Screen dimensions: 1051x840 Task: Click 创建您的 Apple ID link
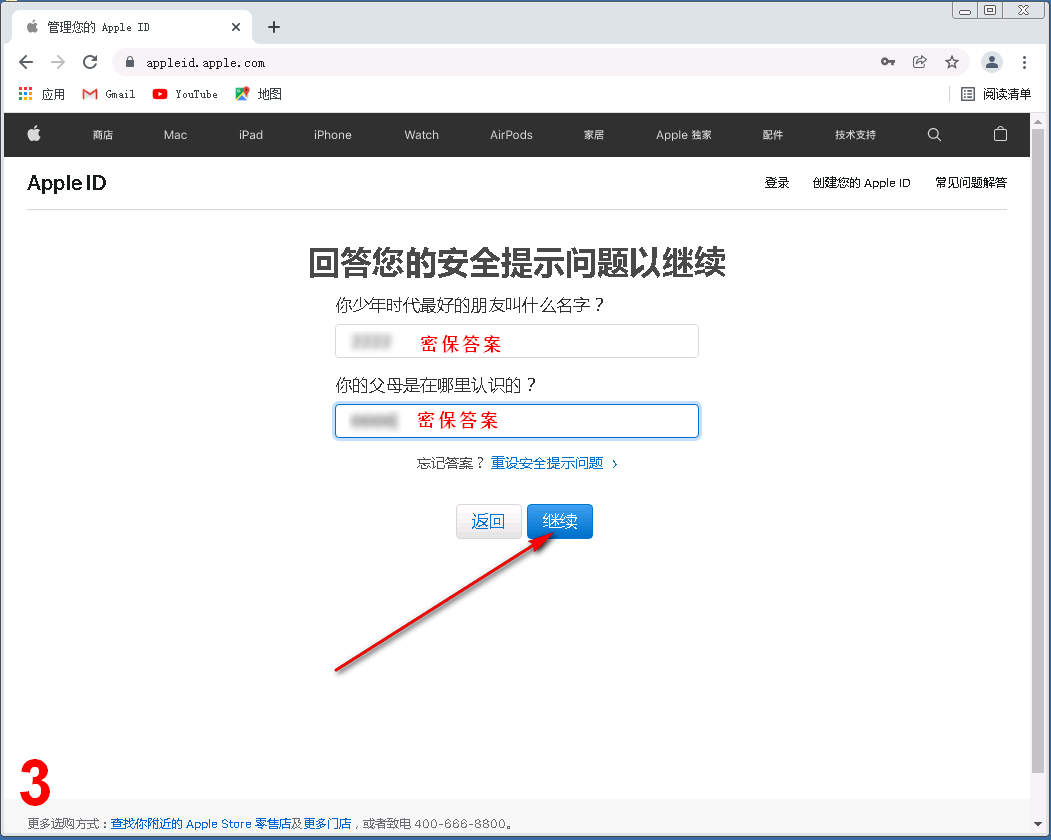point(861,182)
